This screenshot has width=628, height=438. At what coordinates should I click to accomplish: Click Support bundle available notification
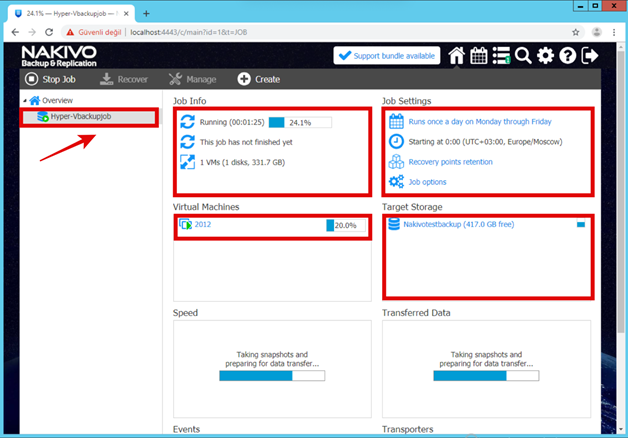tap(386, 56)
